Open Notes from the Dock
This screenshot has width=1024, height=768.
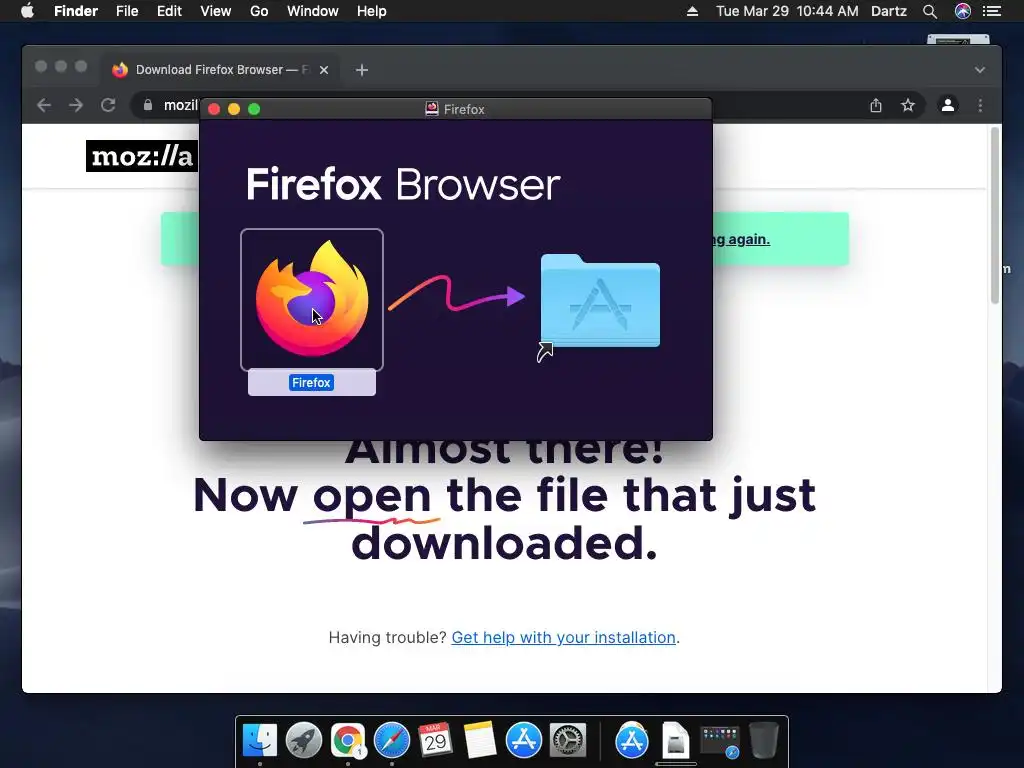tap(480, 741)
